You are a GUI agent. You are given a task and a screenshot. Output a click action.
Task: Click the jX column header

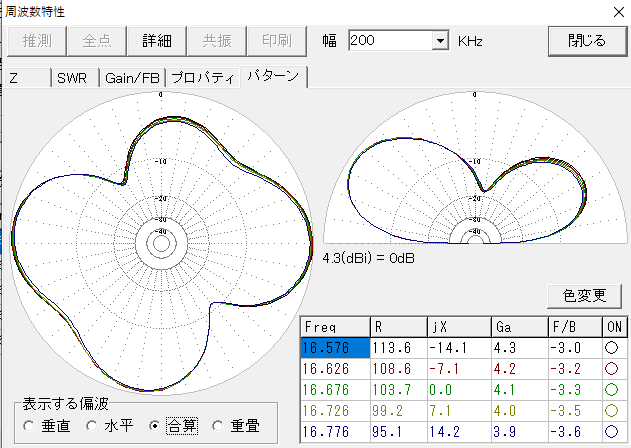pyautogui.click(x=459, y=327)
